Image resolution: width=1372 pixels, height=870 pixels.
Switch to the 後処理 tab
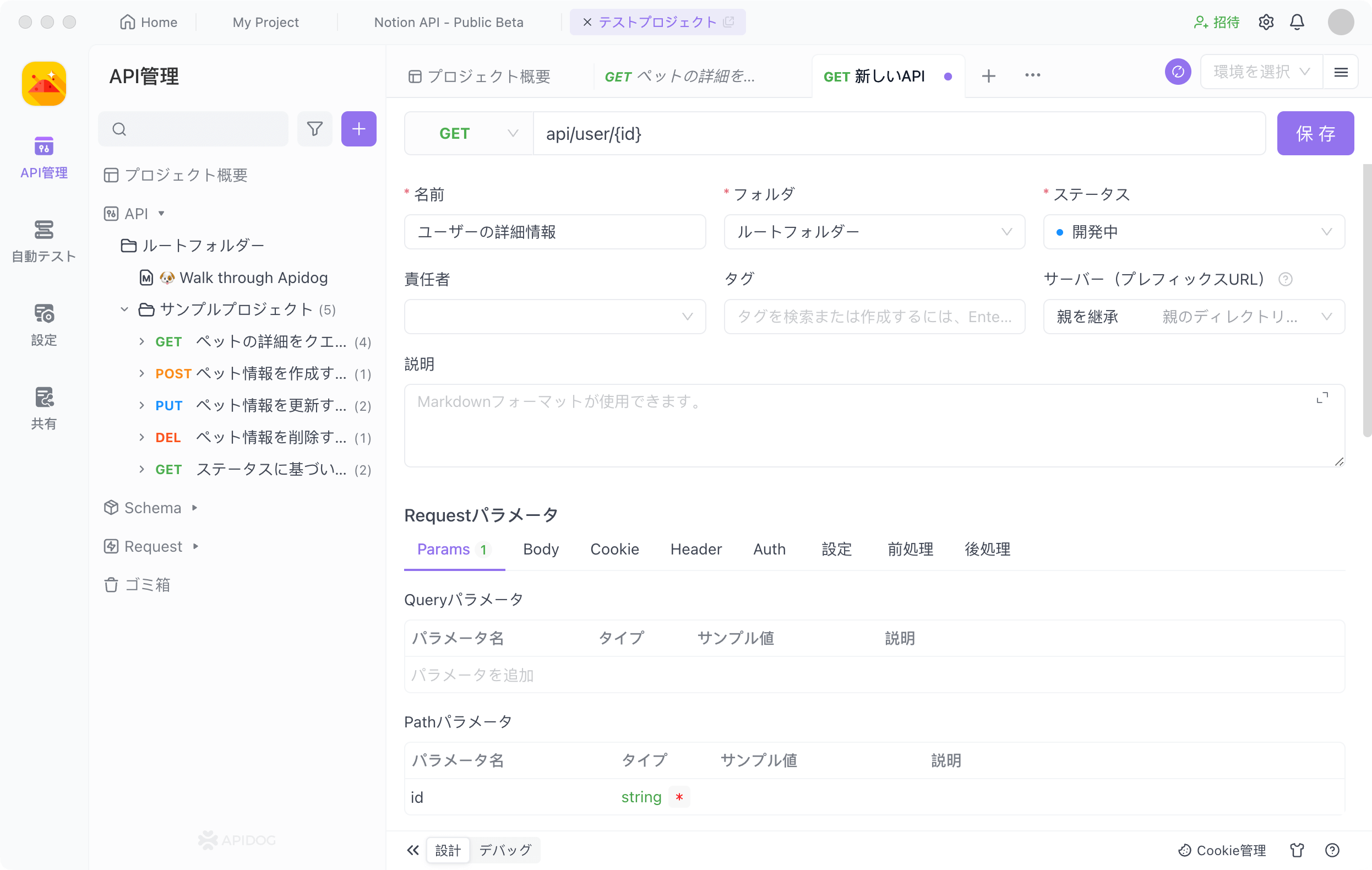[x=987, y=549]
